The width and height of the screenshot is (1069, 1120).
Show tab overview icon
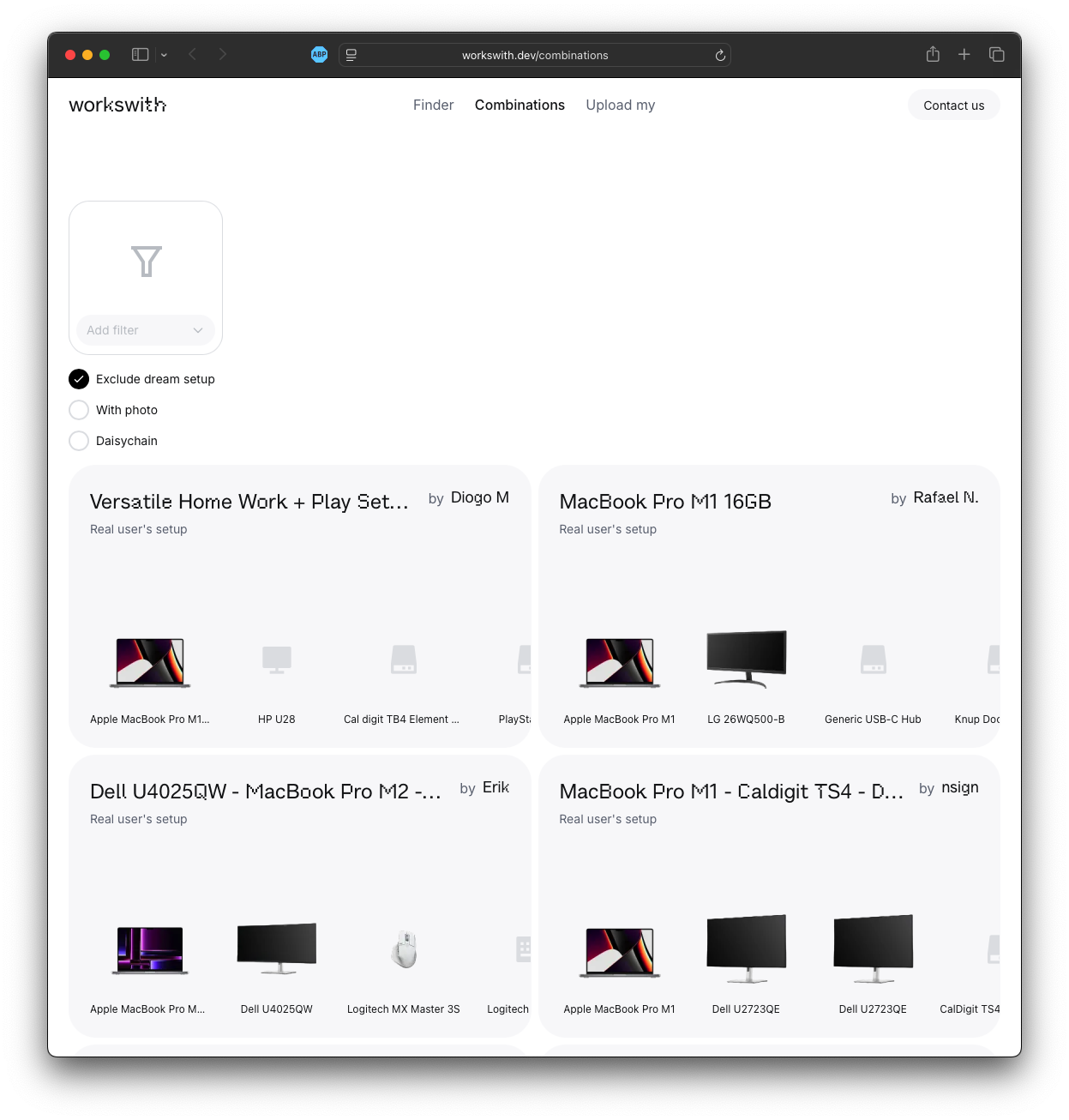(996, 55)
